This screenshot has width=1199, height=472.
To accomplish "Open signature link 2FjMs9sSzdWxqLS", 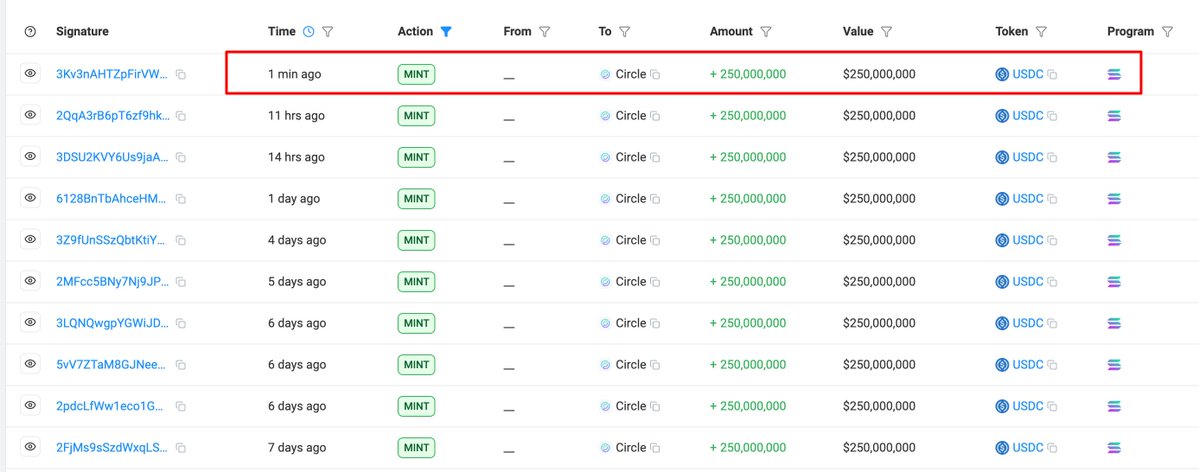I will 112,448.
